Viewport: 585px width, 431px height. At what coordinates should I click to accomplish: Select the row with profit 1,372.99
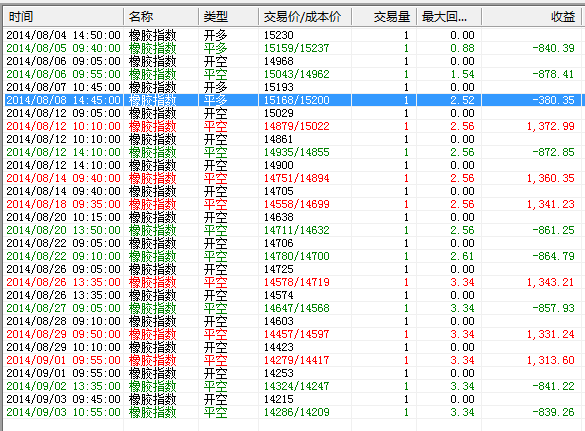coord(292,126)
